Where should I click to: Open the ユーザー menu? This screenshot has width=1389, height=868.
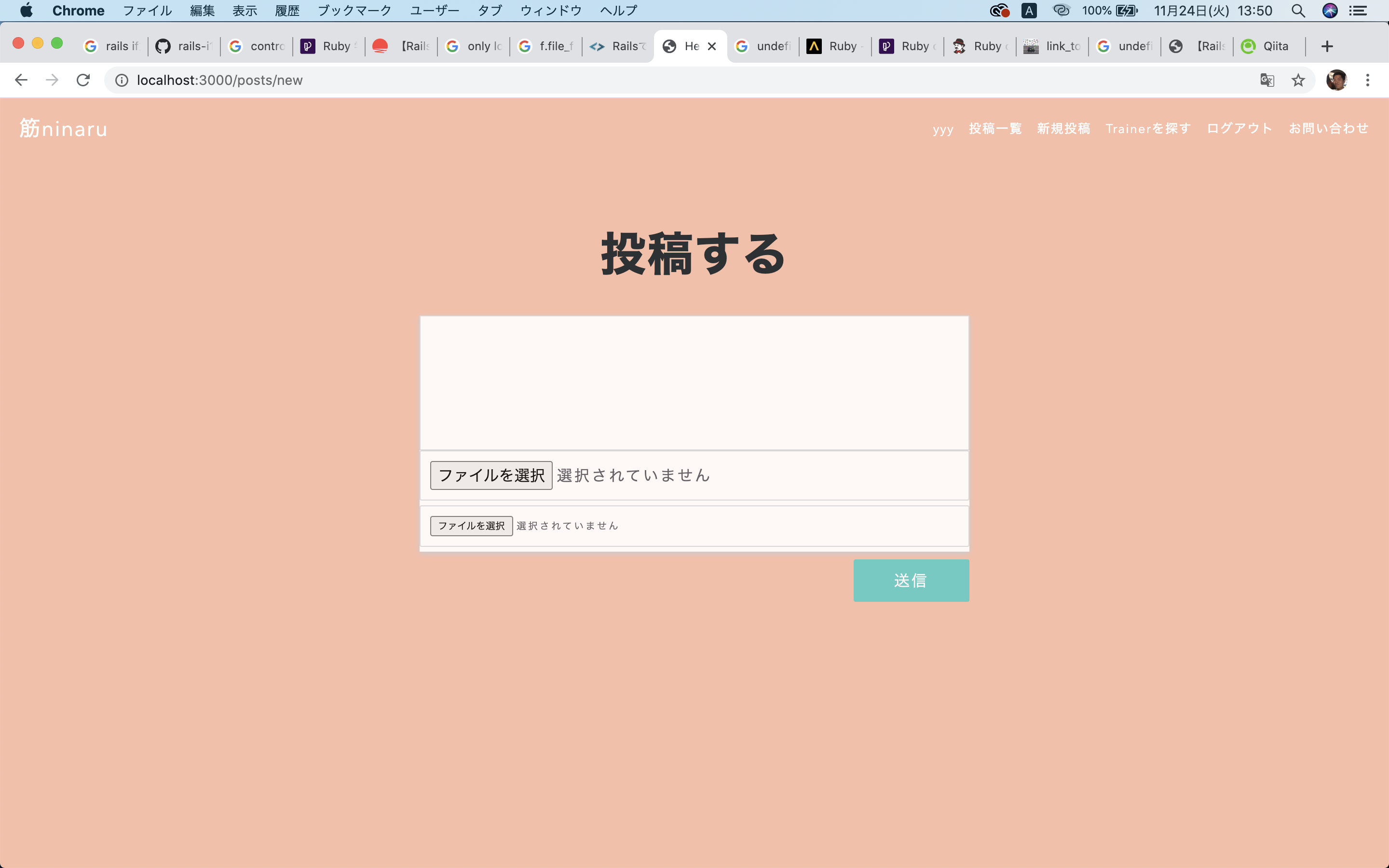pyautogui.click(x=435, y=10)
